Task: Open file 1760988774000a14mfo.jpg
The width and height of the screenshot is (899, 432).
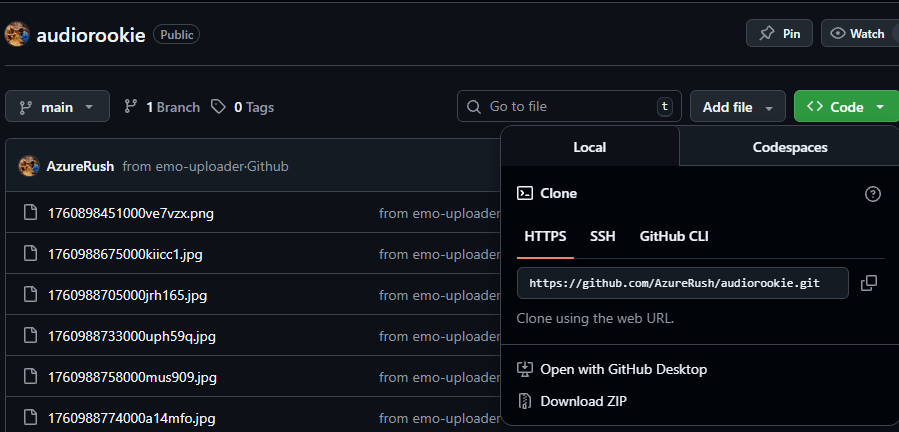Action: (131, 418)
